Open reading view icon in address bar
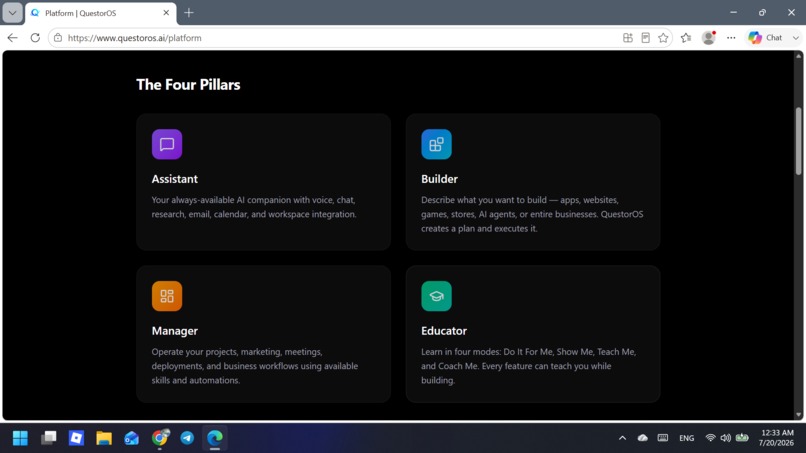 pos(646,38)
